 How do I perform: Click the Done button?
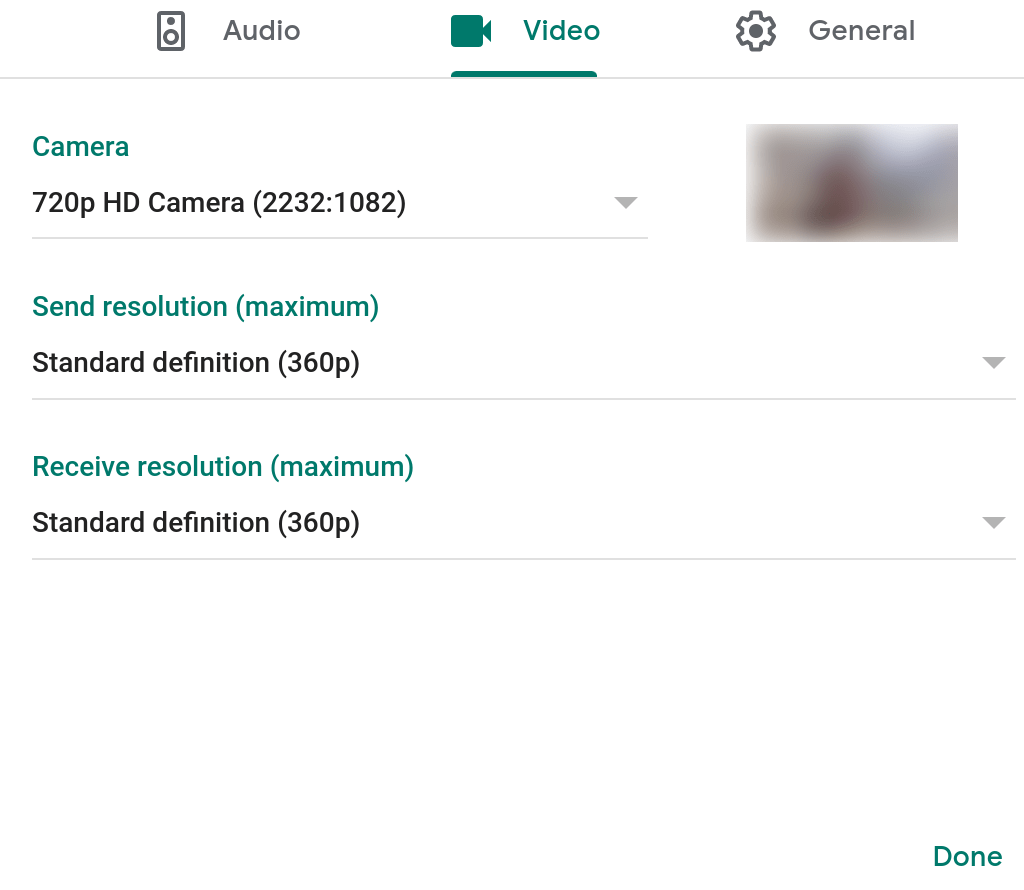coord(966,856)
